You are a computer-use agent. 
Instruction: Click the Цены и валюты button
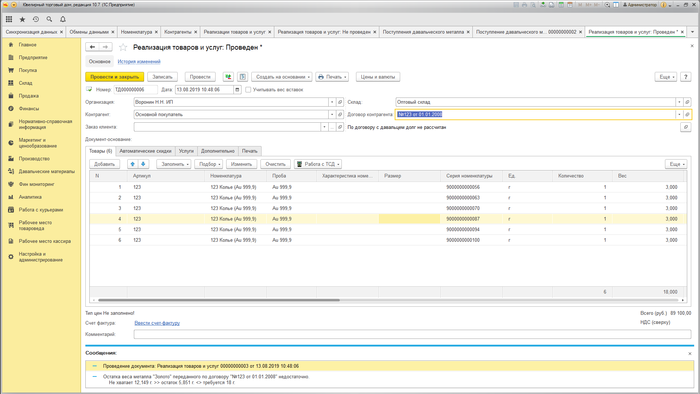click(x=378, y=77)
